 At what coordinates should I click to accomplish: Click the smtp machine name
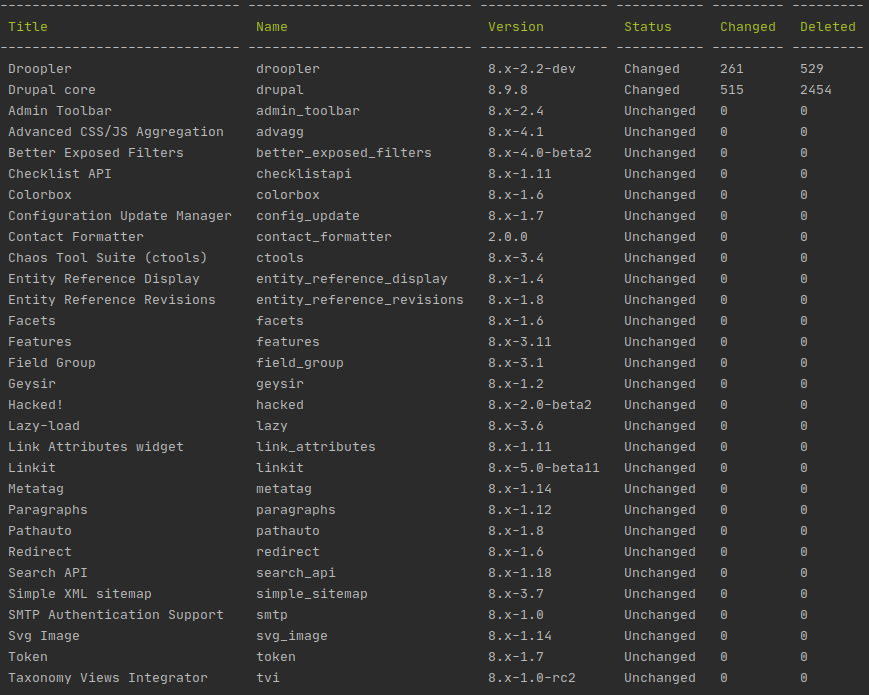point(272,616)
